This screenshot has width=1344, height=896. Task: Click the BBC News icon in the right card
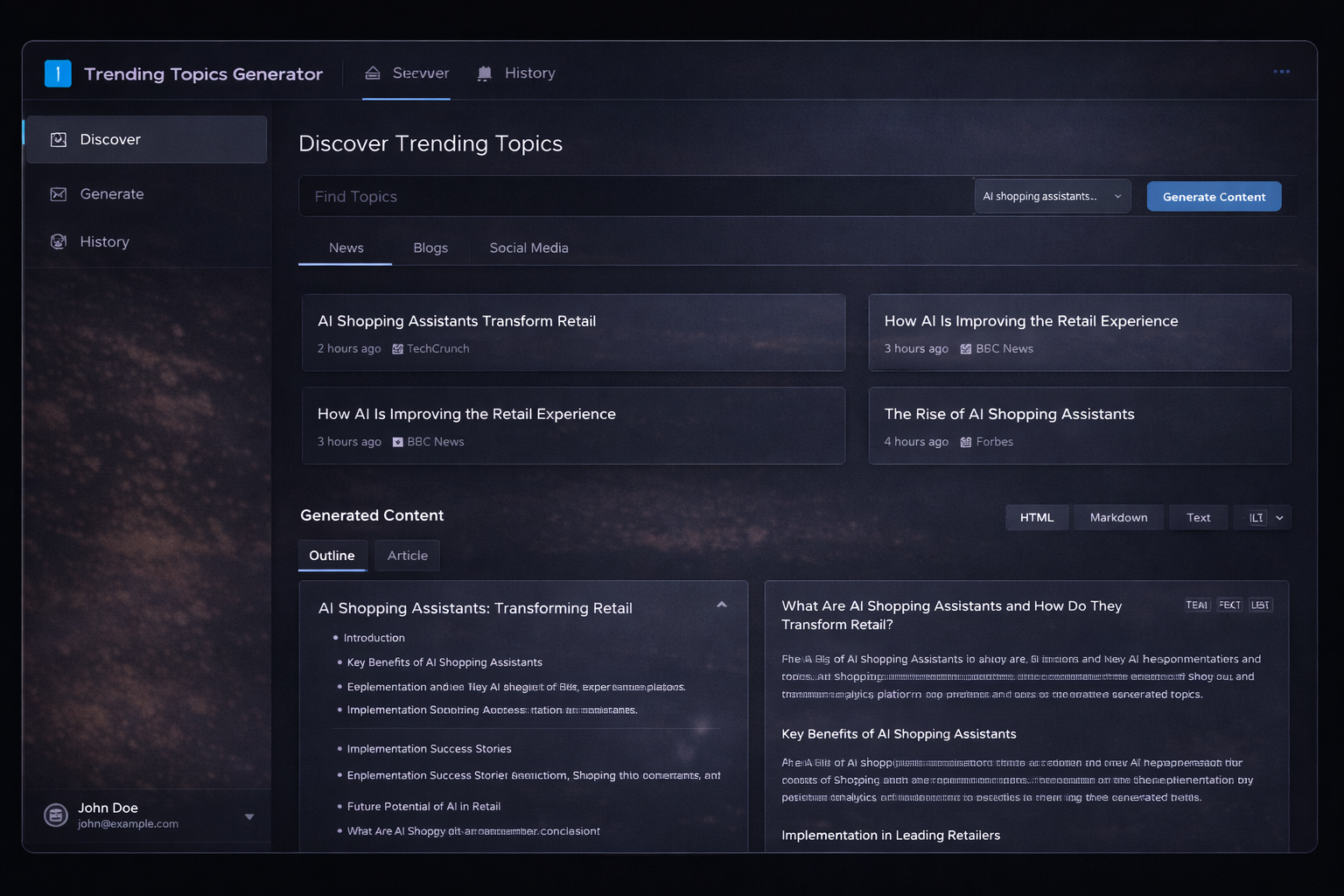(966, 349)
